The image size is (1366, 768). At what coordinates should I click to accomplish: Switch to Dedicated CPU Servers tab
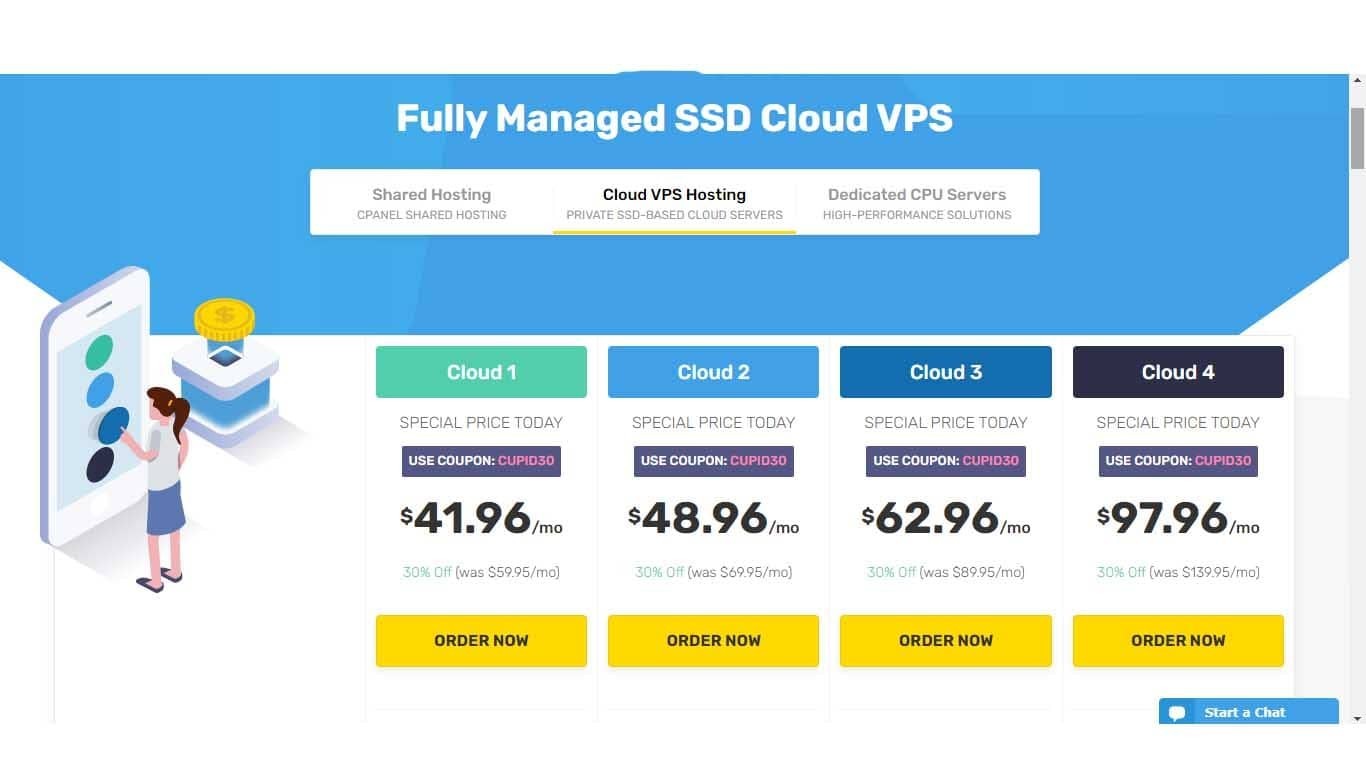point(917,202)
